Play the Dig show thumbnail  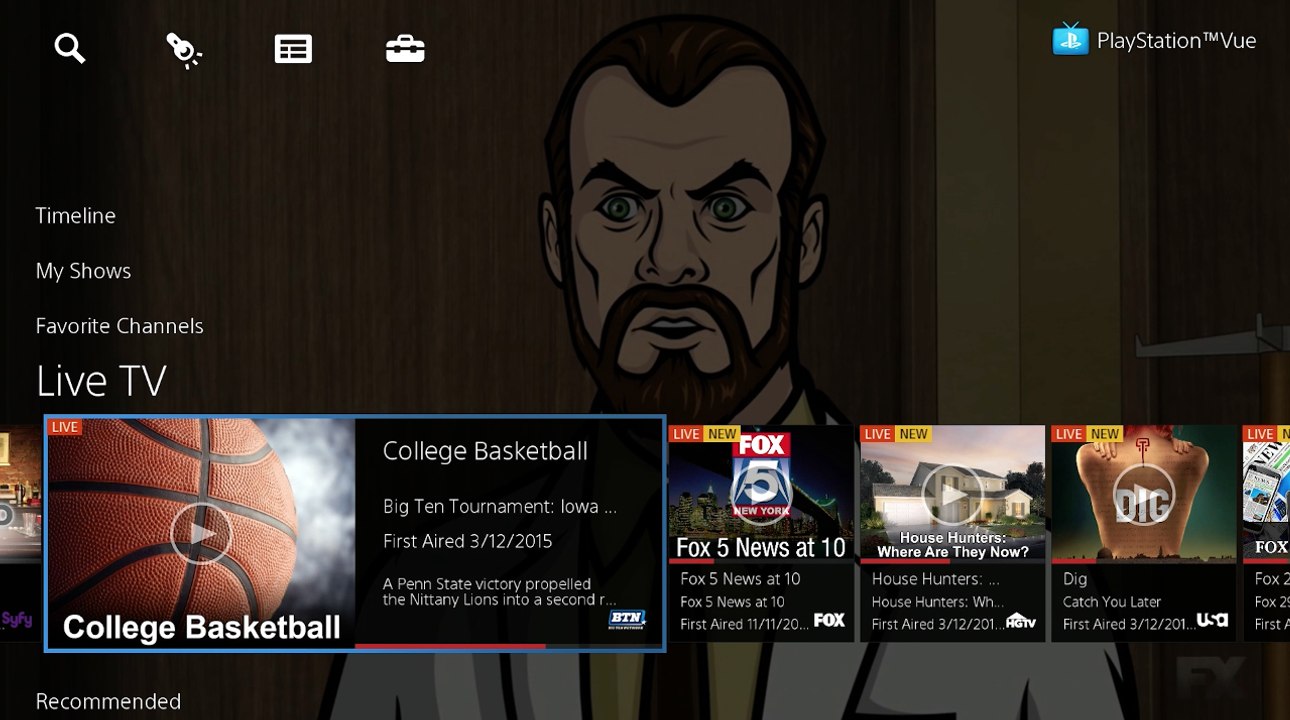[1143, 493]
